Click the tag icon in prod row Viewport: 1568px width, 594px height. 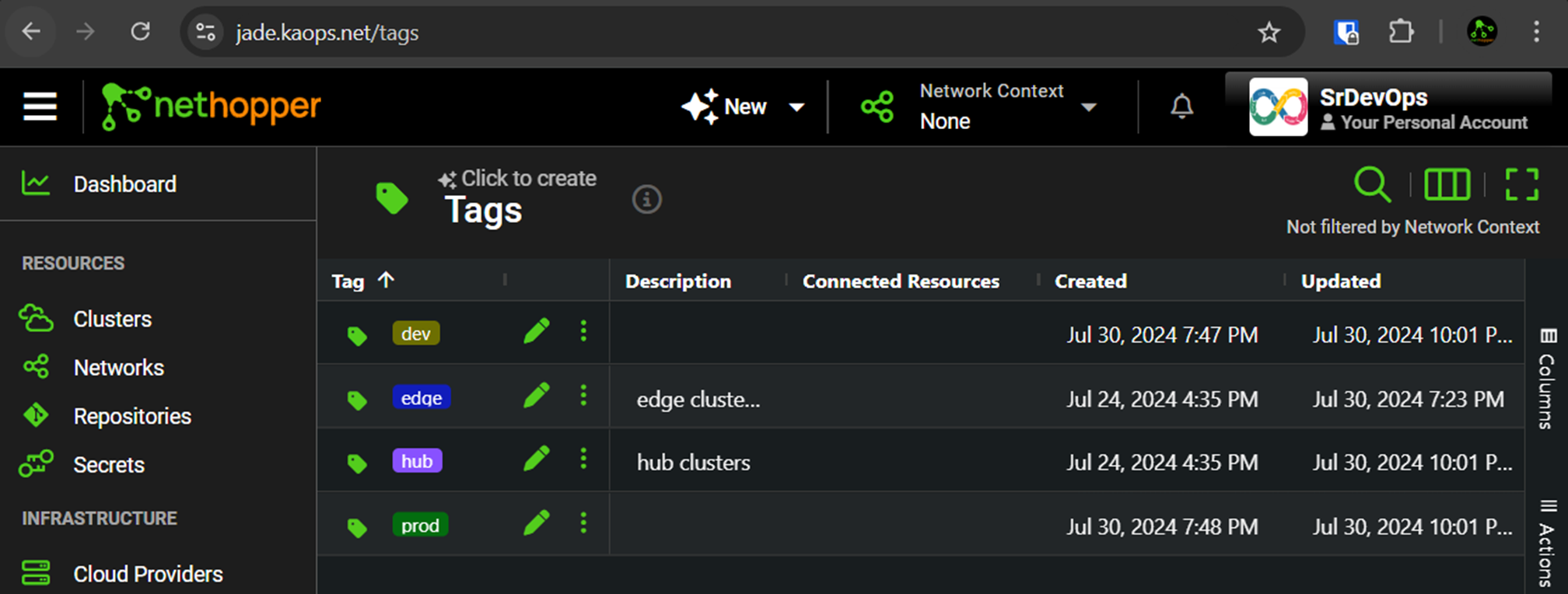[x=357, y=528]
